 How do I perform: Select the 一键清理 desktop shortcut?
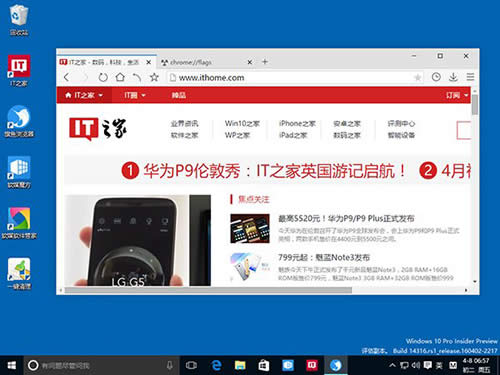pyautogui.click(x=19, y=274)
